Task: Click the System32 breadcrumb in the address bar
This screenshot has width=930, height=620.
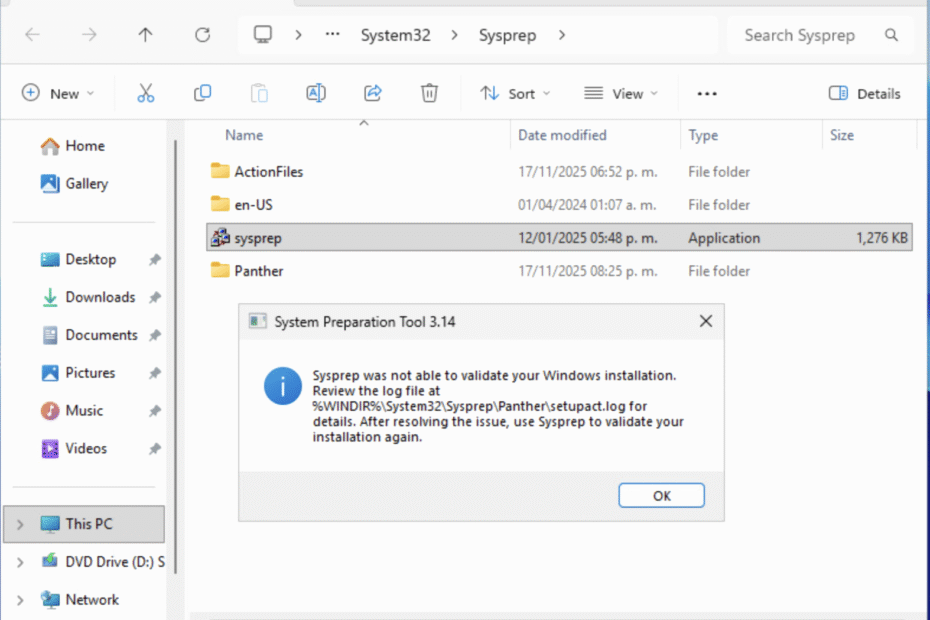Action: click(x=395, y=34)
